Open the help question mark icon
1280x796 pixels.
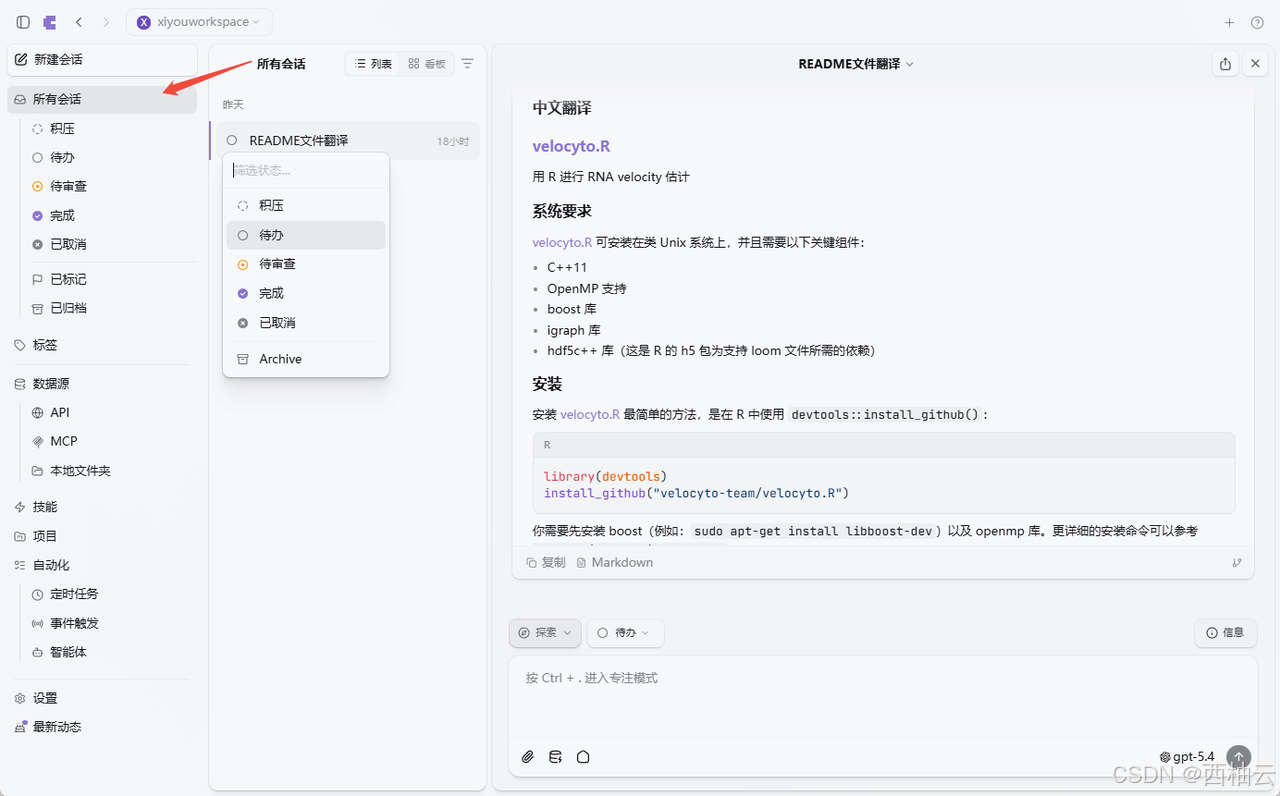click(x=1257, y=22)
